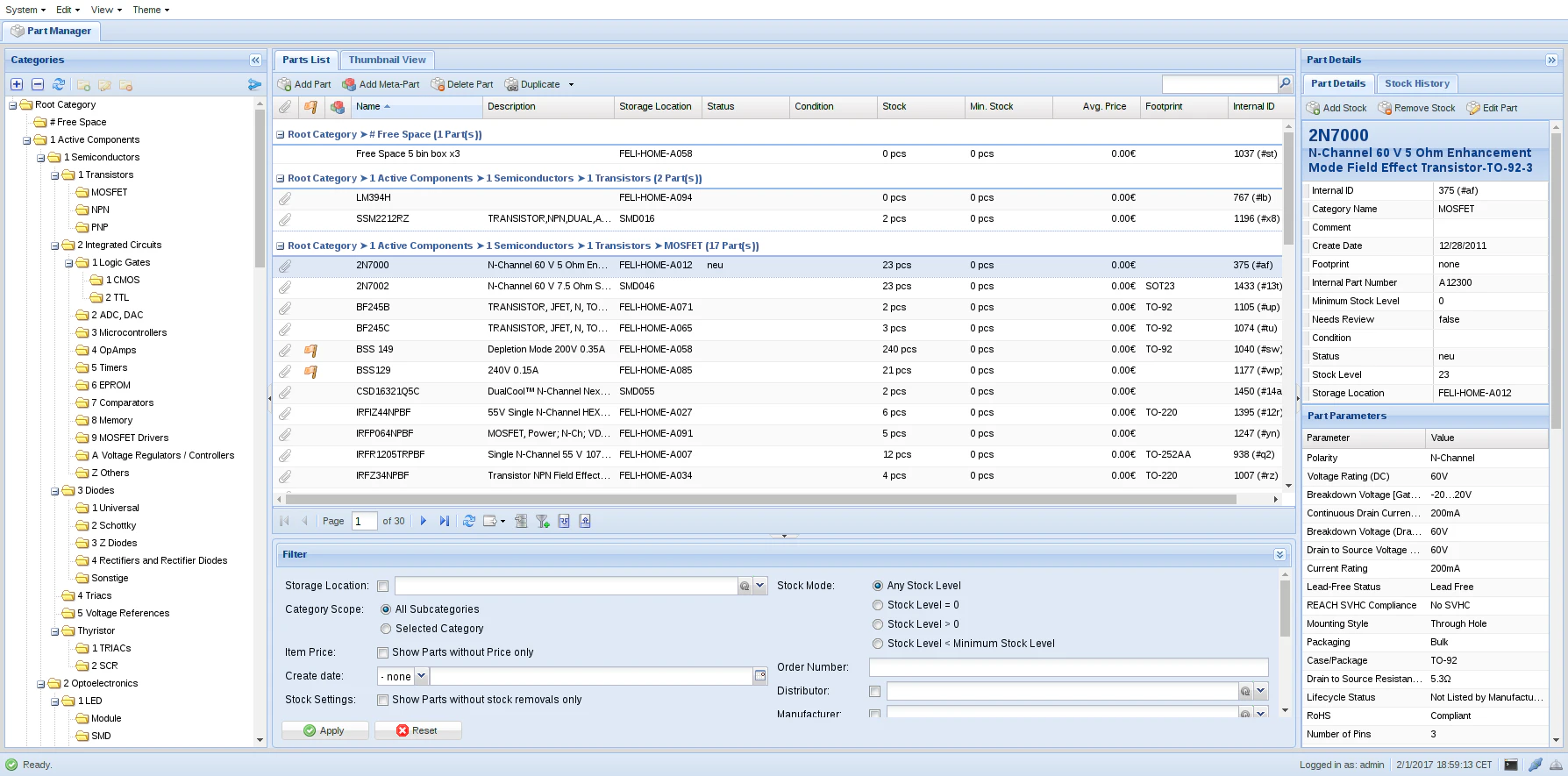This screenshot has height=776, width=1568.
Task: Switch to the Thumbnail View tab
Action: pos(387,60)
